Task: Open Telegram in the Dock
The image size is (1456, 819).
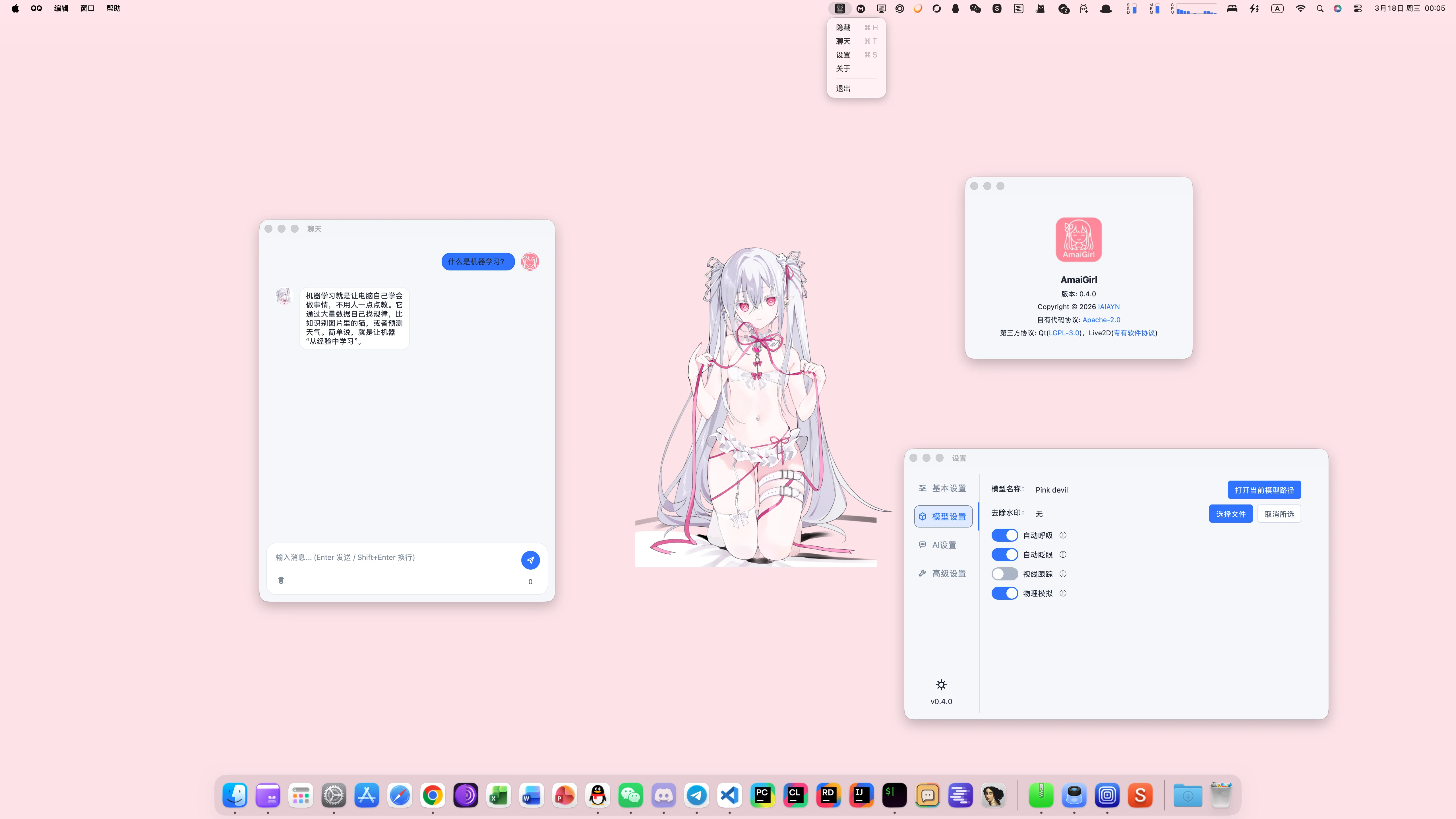Action: tap(696, 795)
